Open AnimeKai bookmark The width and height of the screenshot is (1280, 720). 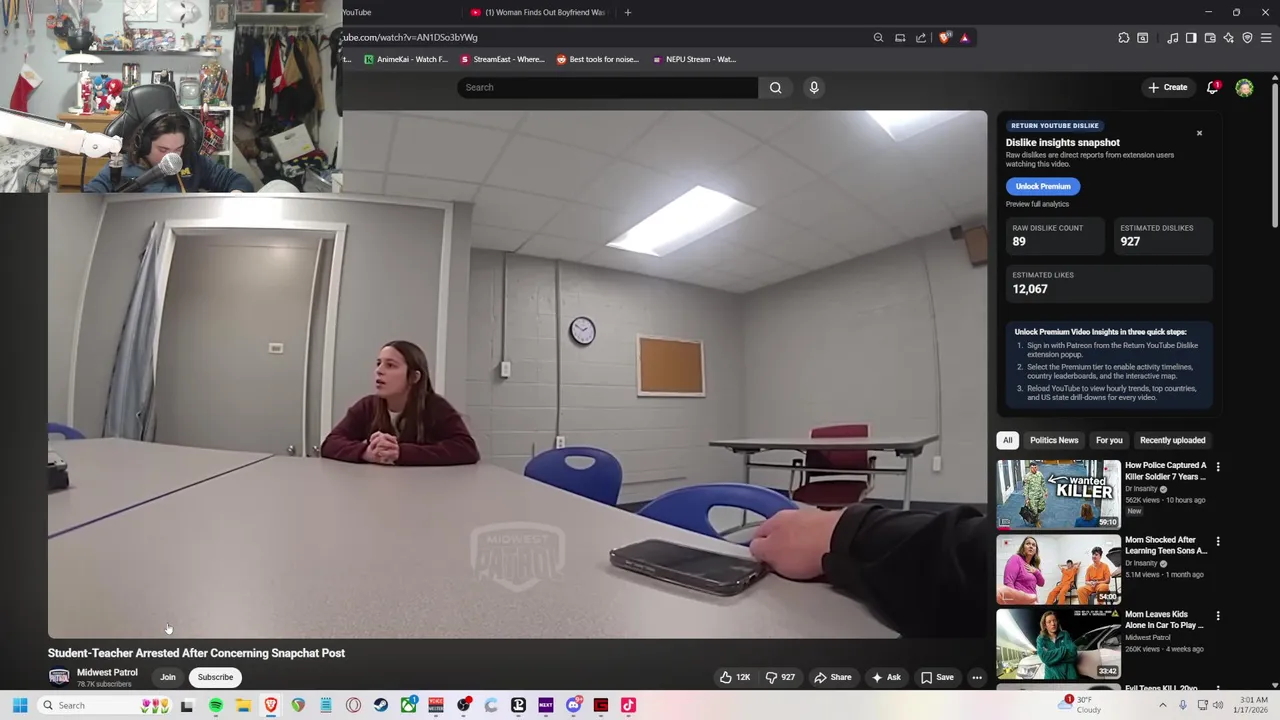406,59
